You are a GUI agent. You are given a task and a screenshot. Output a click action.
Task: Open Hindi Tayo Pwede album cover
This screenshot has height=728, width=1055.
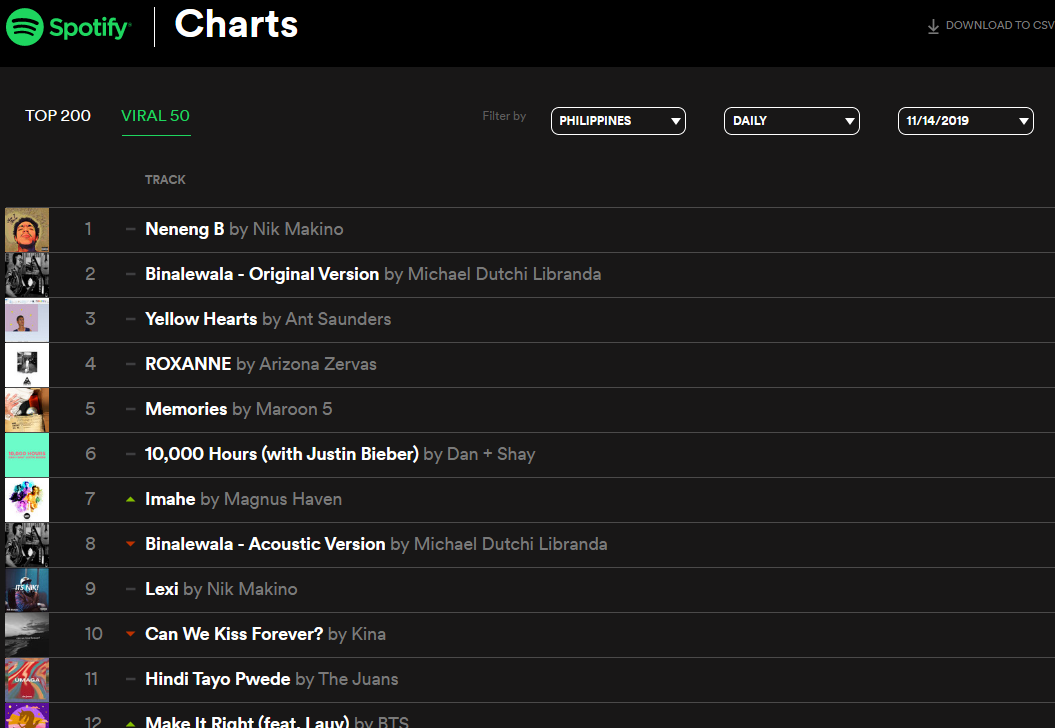tap(27, 680)
